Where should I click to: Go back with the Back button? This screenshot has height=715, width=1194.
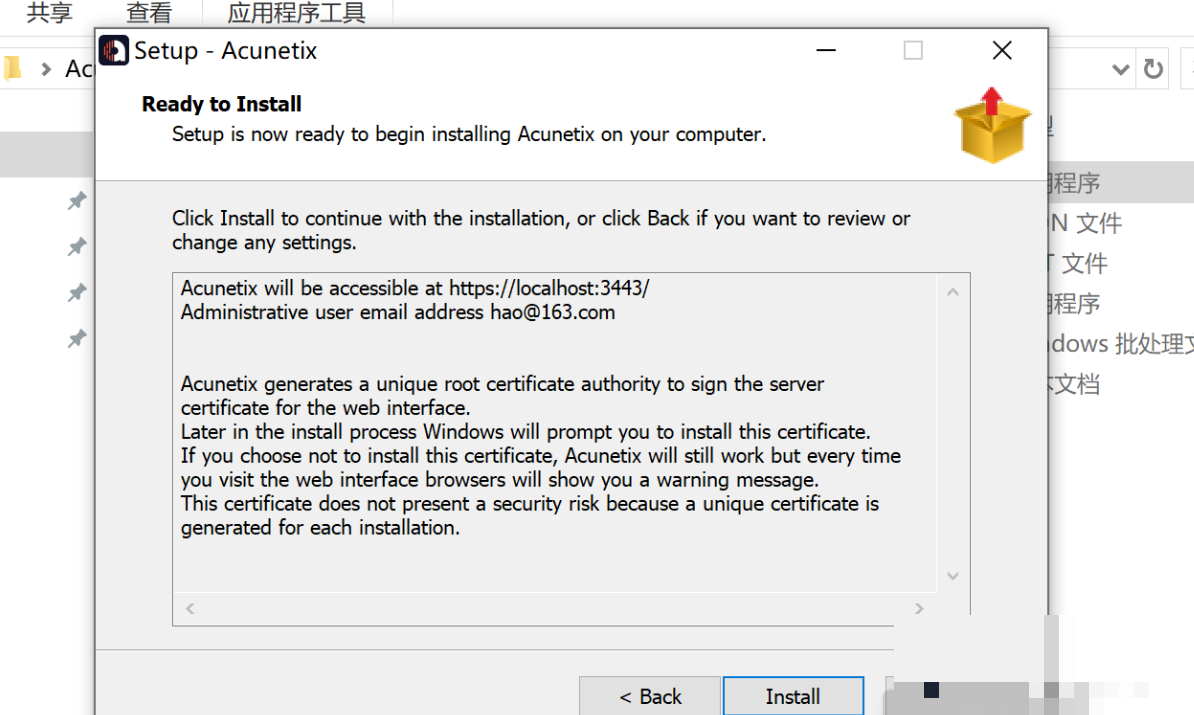[x=650, y=696]
